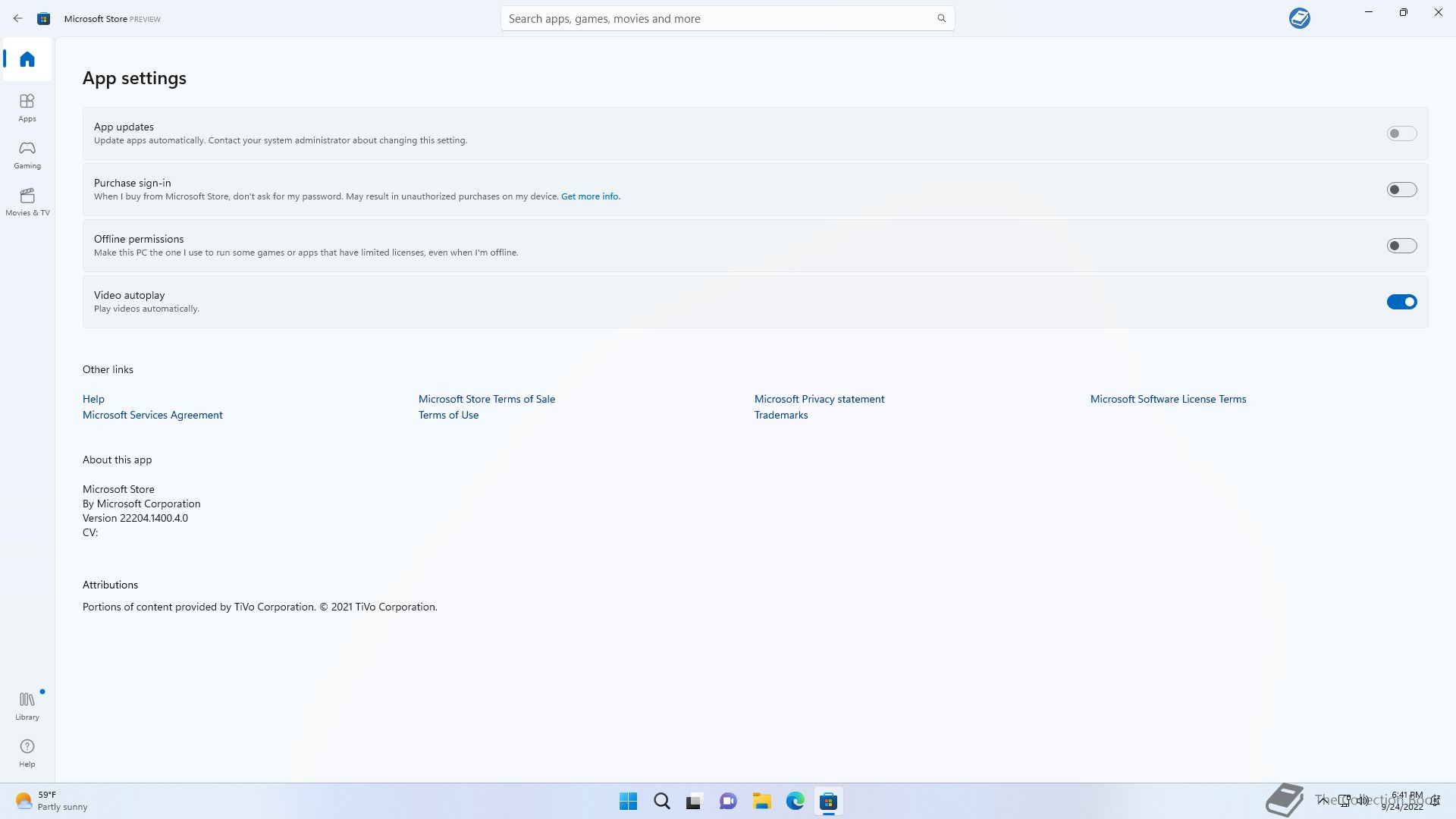This screenshot has height=819, width=1456.
Task: Open the Help link under Other links
Action: coord(93,399)
